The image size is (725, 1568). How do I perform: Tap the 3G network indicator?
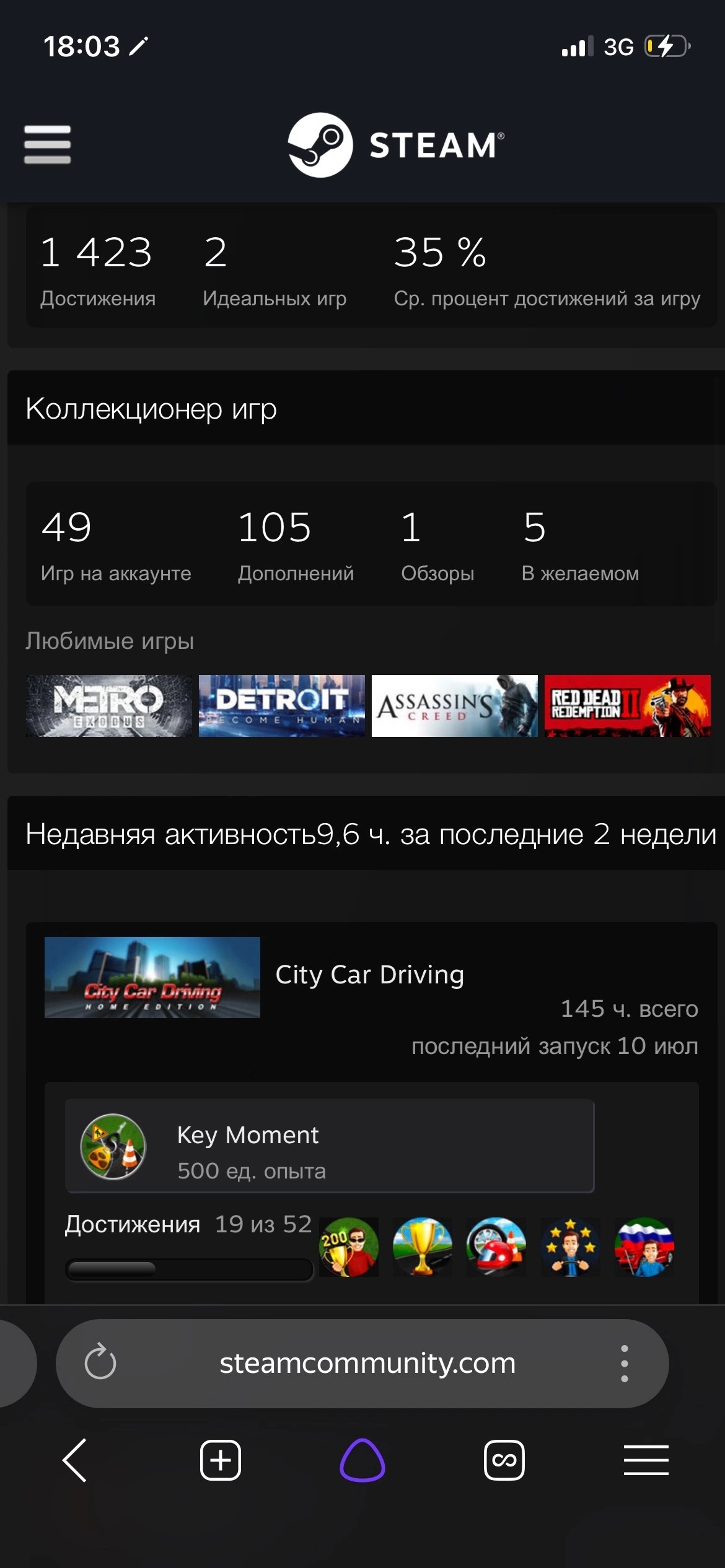618,47
